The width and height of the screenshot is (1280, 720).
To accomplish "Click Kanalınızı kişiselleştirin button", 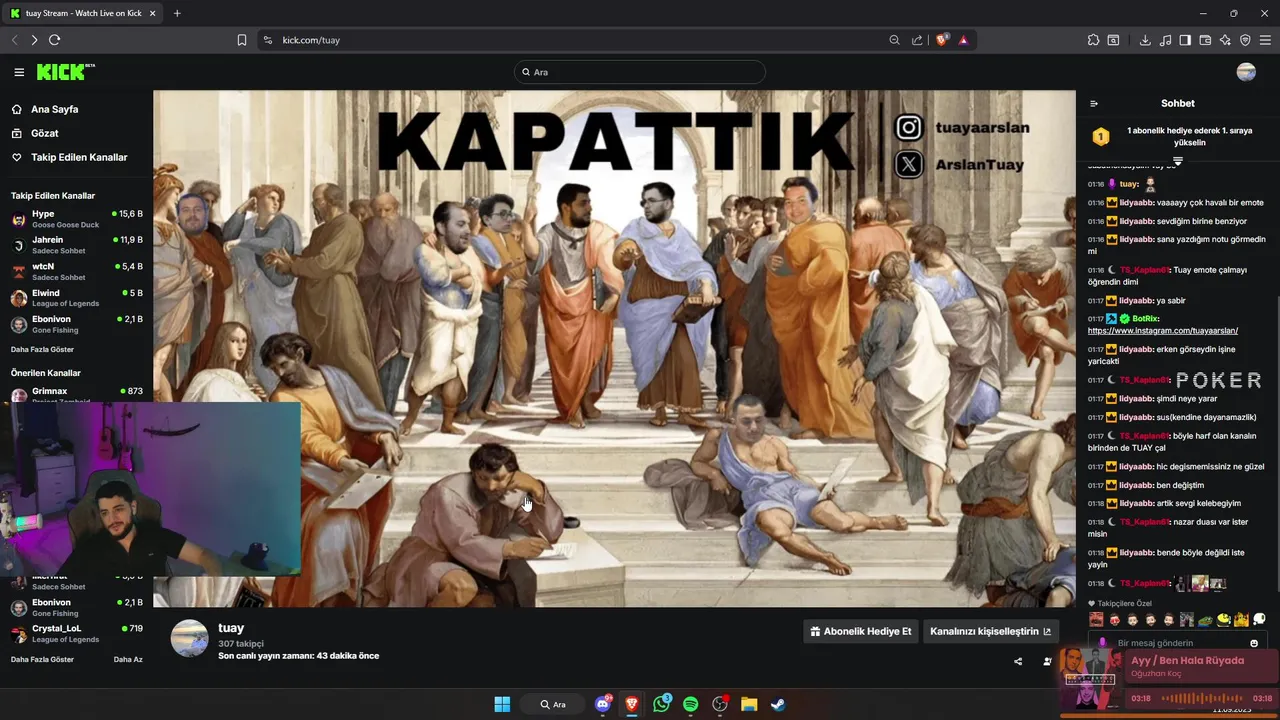I will pyautogui.click(x=990, y=631).
